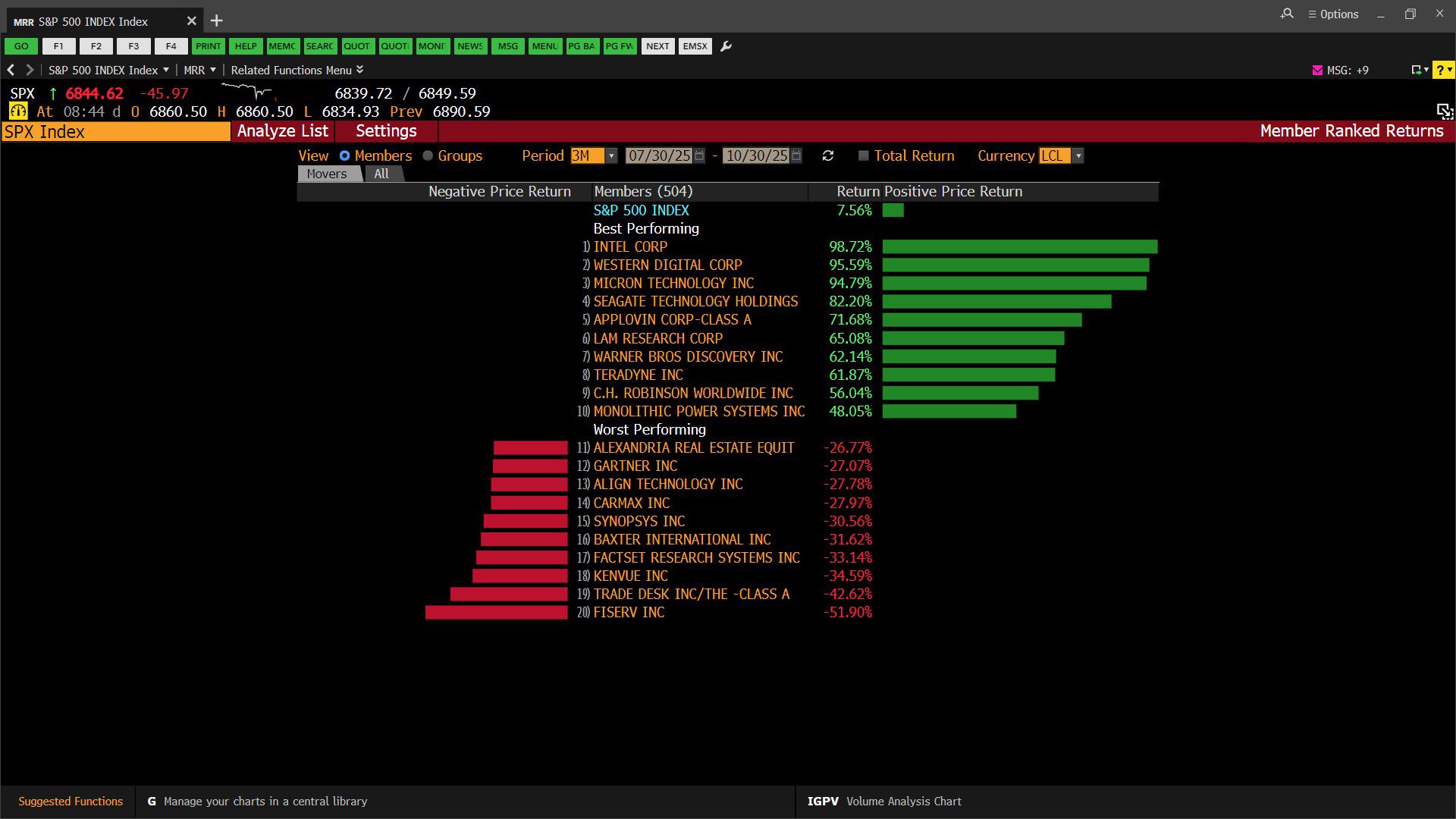Click the refresh icon beside date range

pyautogui.click(x=828, y=155)
